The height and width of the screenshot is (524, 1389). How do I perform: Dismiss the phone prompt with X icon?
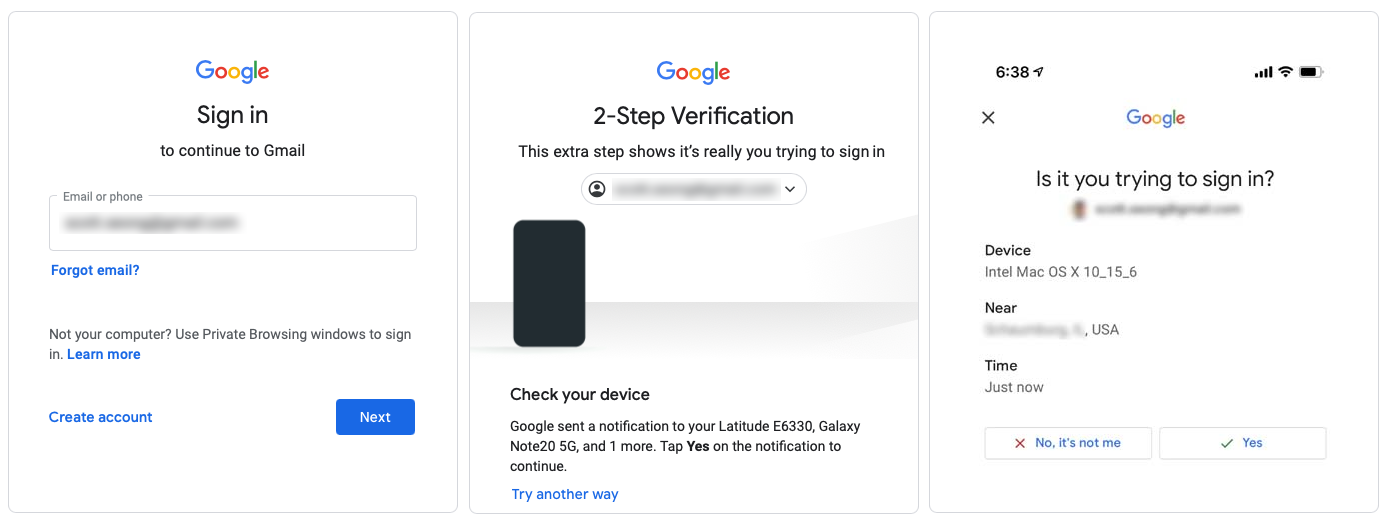(x=988, y=118)
